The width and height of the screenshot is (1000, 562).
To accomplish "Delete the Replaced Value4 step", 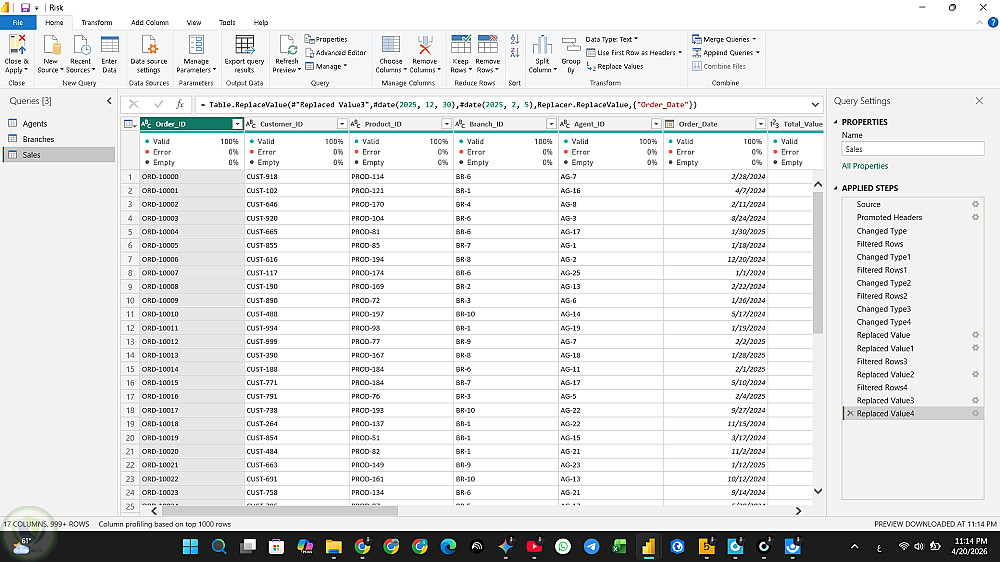I will click(x=850, y=413).
